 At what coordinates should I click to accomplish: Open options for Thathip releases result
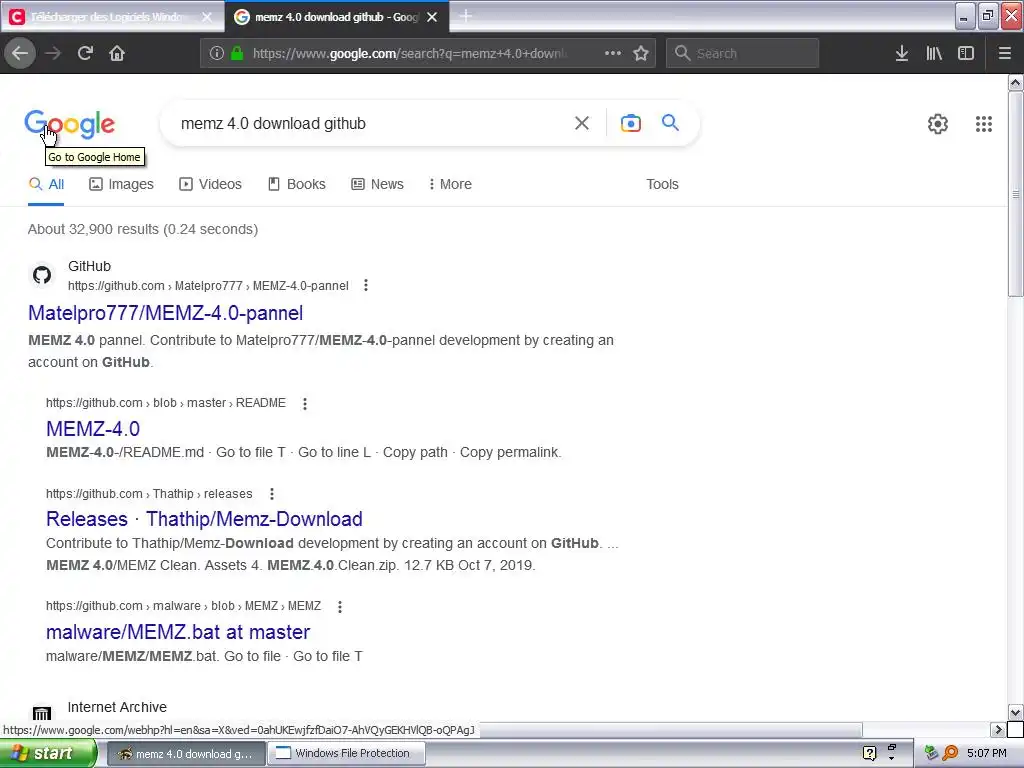tap(272, 494)
